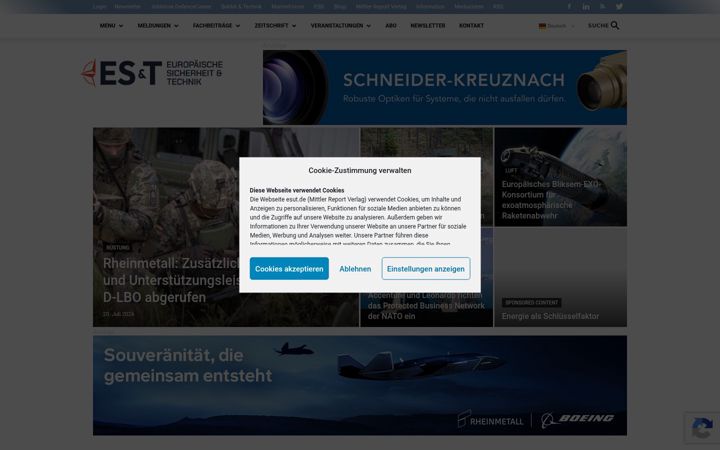This screenshot has height=450, width=720.
Task: Click the Ablehnen button
Action: click(355, 269)
